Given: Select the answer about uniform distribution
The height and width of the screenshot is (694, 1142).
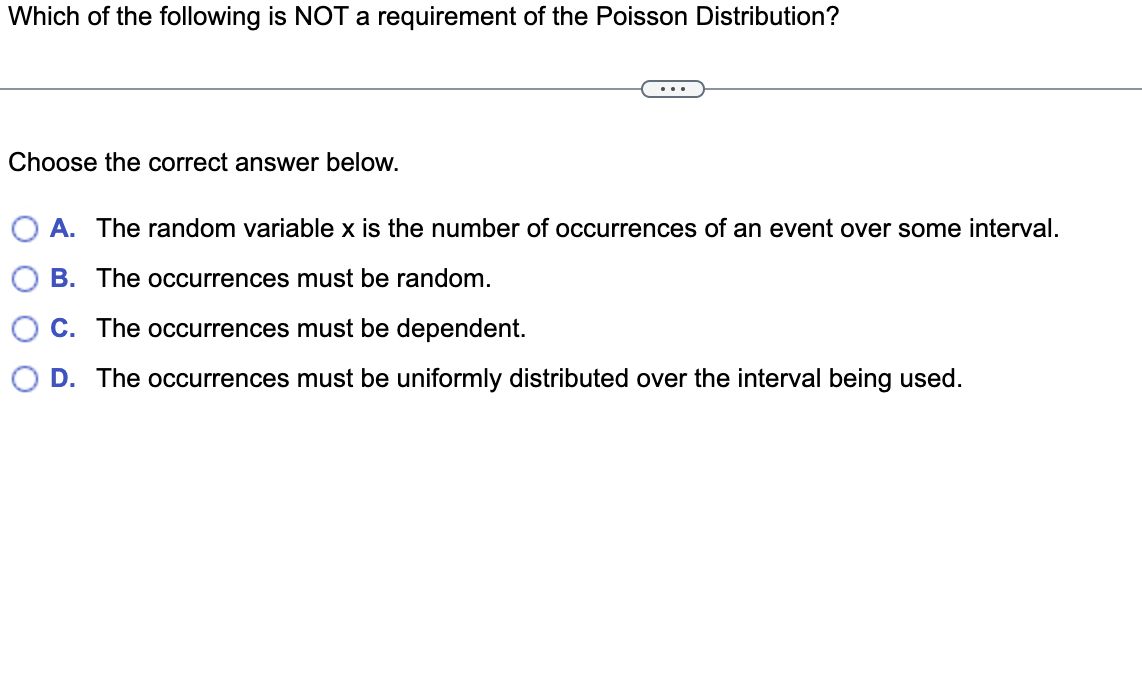Looking at the screenshot, I should click(528, 378).
